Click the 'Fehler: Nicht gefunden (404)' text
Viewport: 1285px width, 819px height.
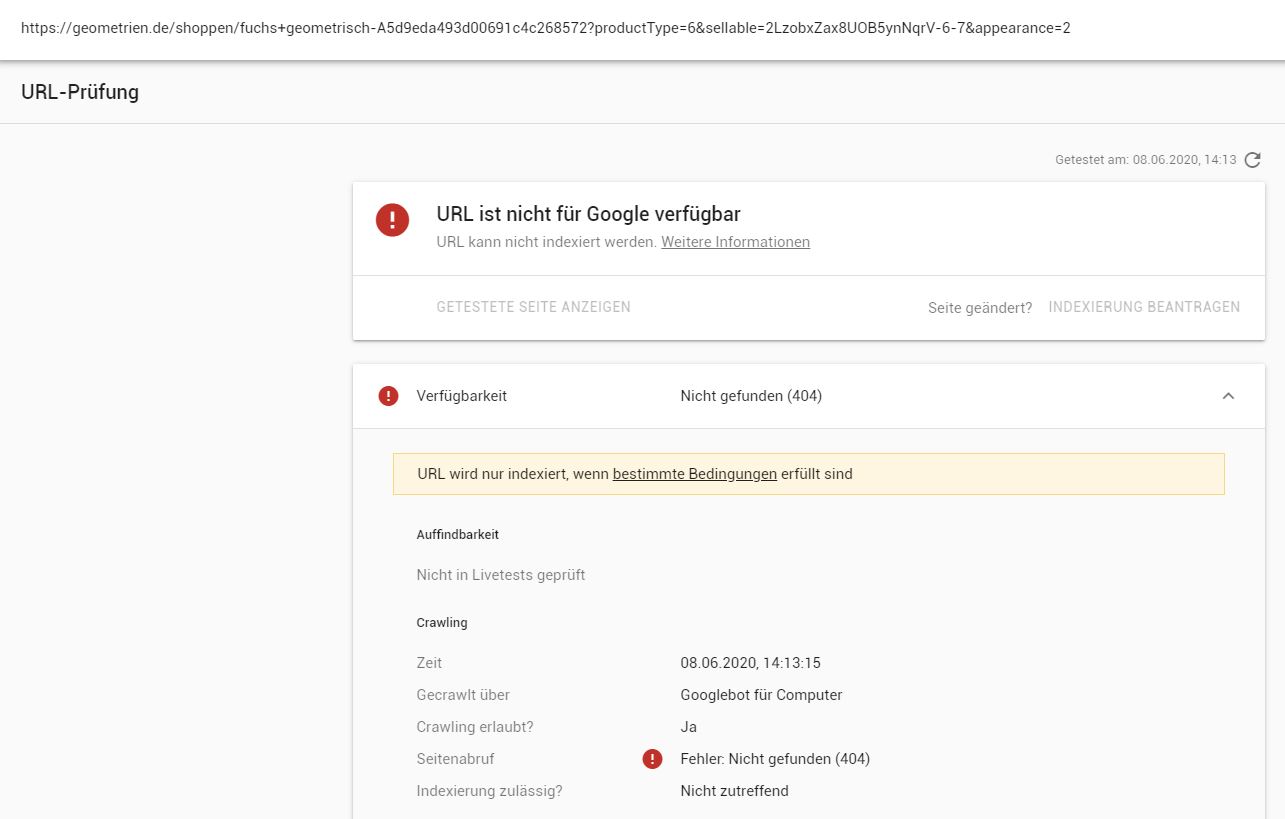tap(775, 759)
